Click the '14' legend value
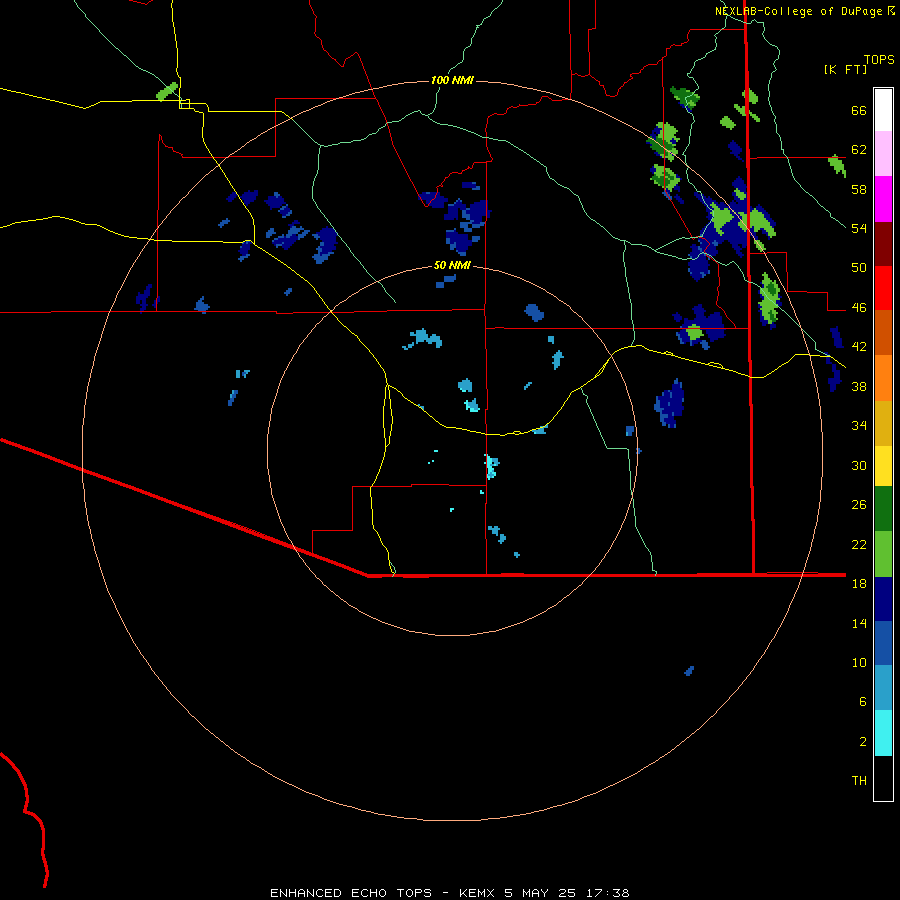This screenshot has width=900, height=900. [859, 623]
